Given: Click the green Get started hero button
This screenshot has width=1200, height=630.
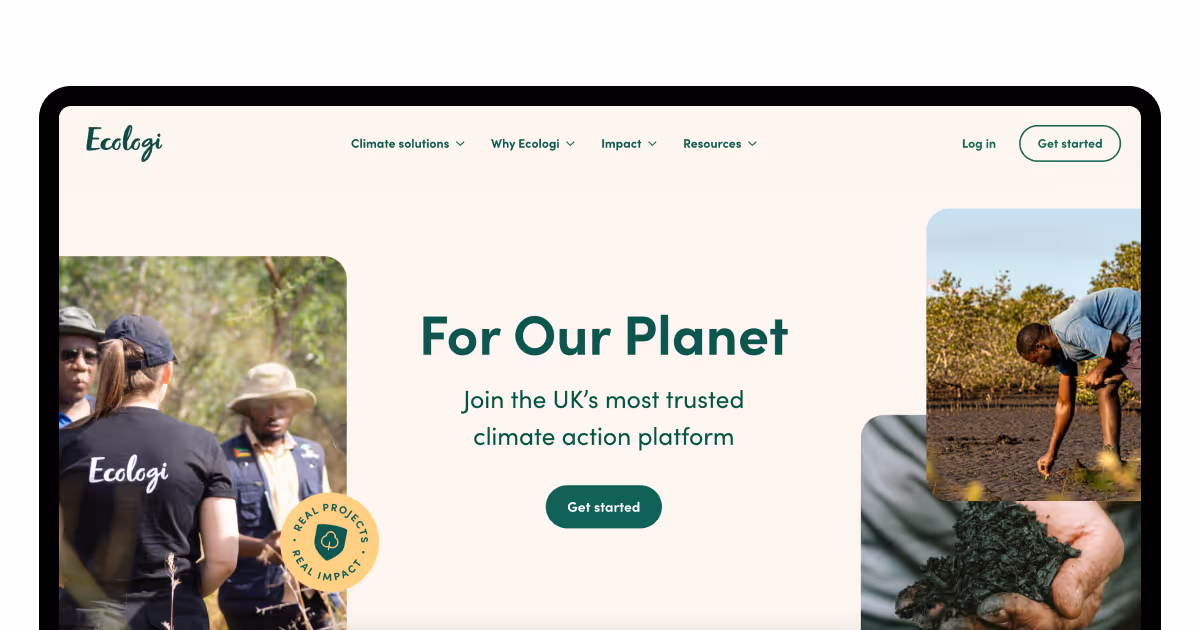Looking at the screenshot, I should click(604, 507).
